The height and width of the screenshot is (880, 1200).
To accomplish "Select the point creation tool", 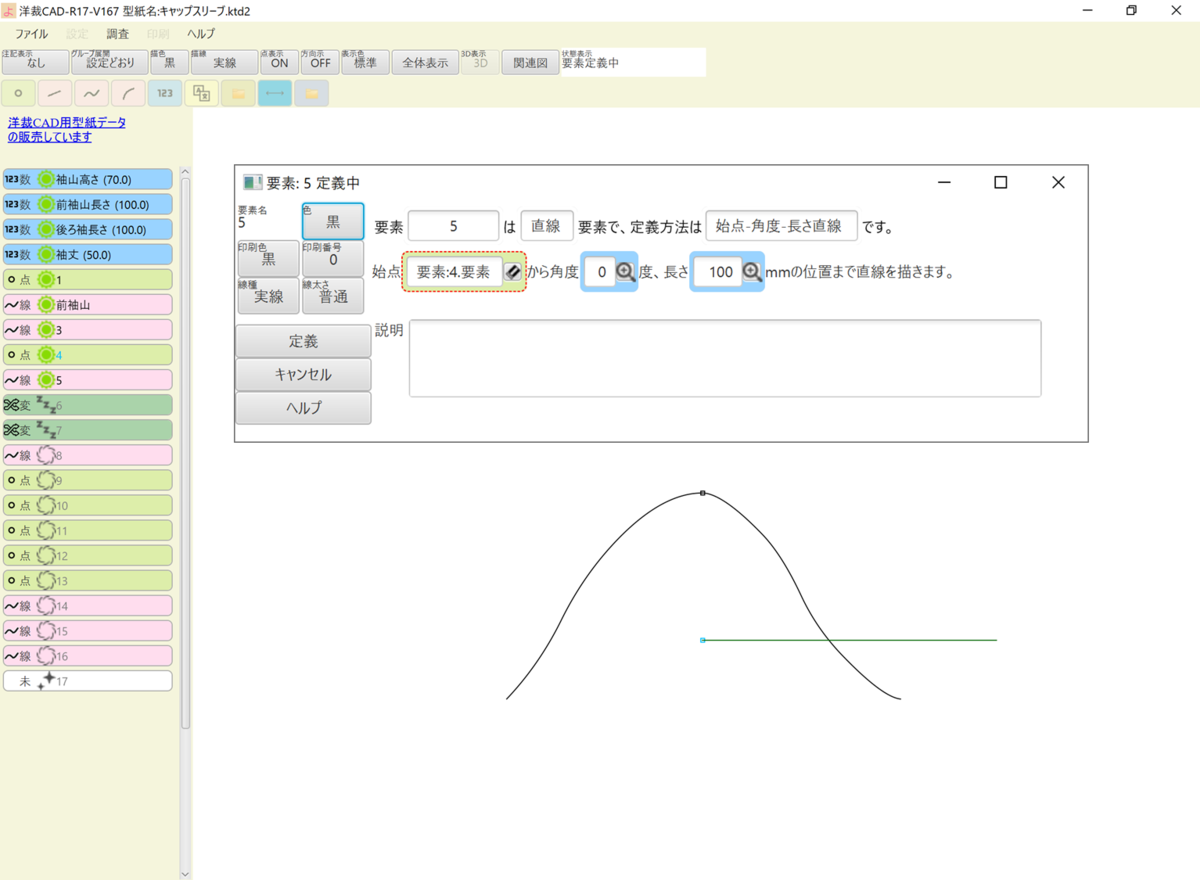I will (x=18, y=92).
